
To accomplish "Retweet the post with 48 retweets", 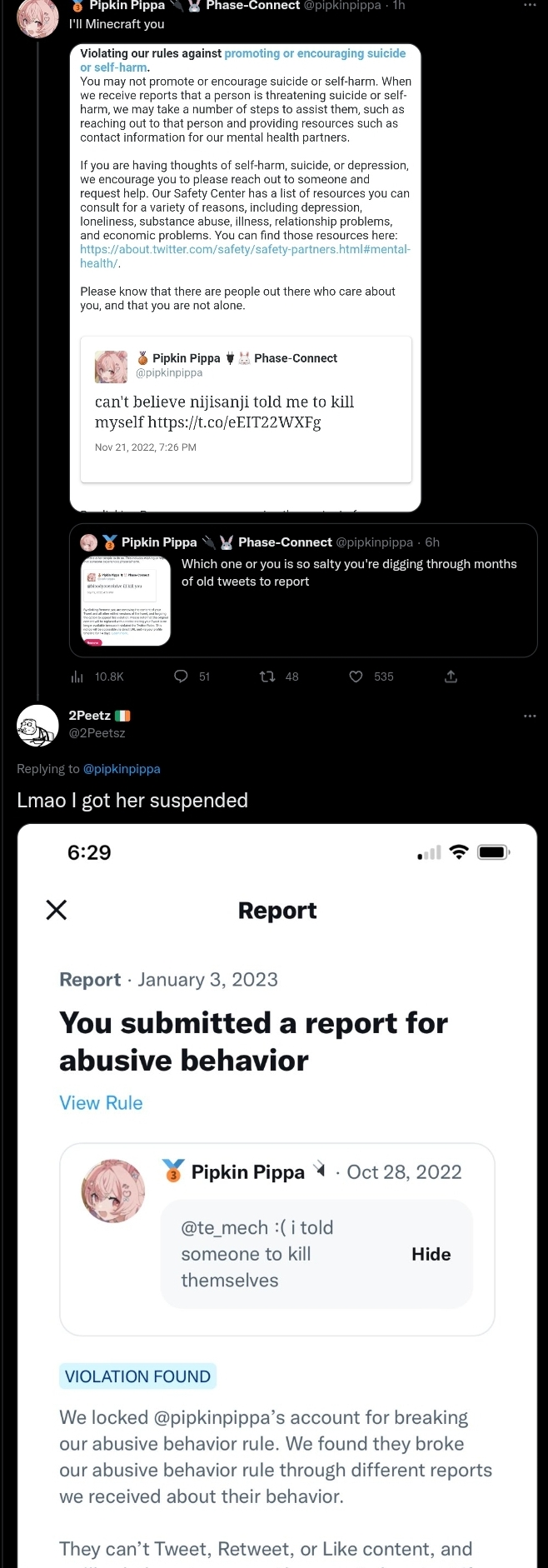I will [267, 677].
